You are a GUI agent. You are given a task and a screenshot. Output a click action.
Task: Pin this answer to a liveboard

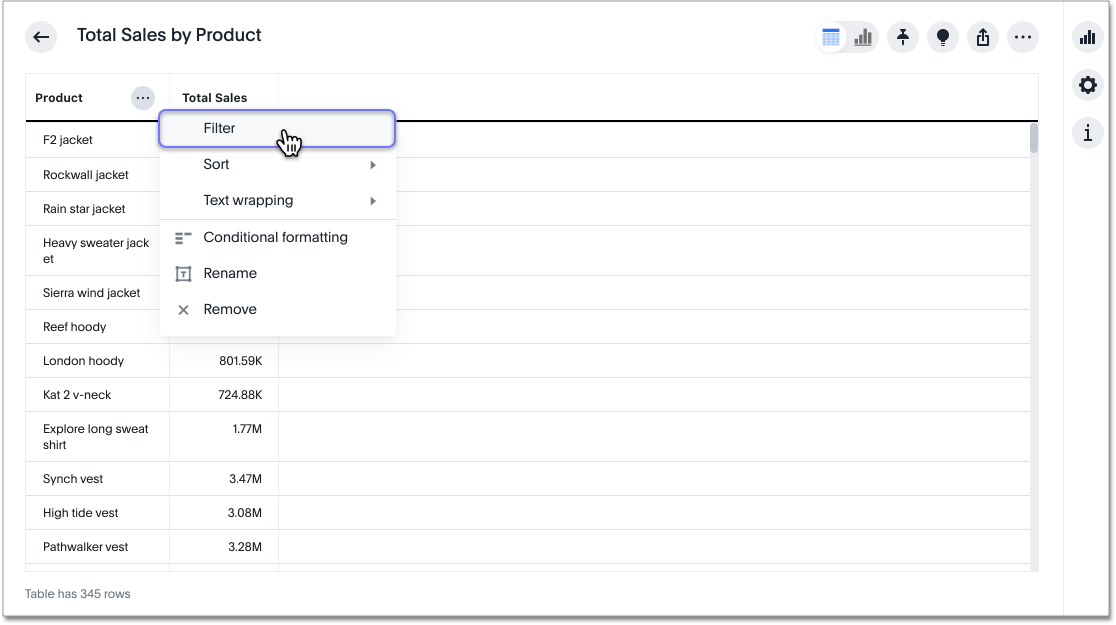[x=903, y=37]
